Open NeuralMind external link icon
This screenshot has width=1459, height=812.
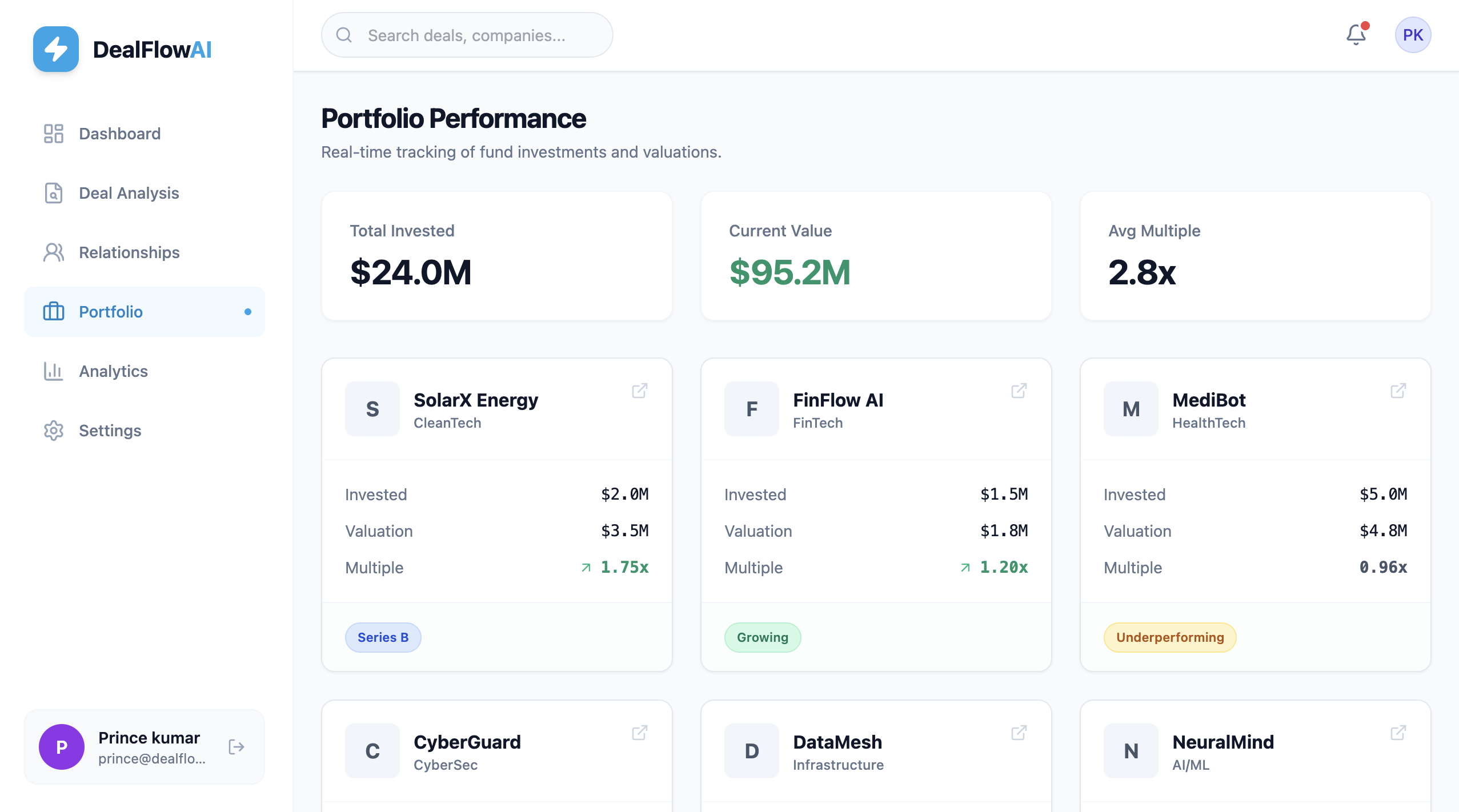tap(1398, 733)
